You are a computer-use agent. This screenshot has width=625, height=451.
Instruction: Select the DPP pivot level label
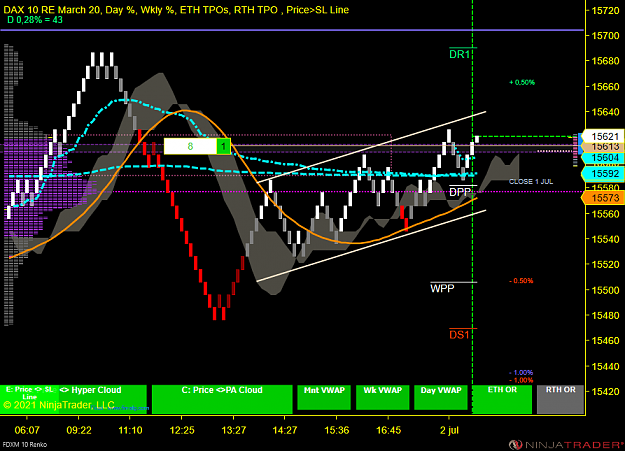coord(460,192)
